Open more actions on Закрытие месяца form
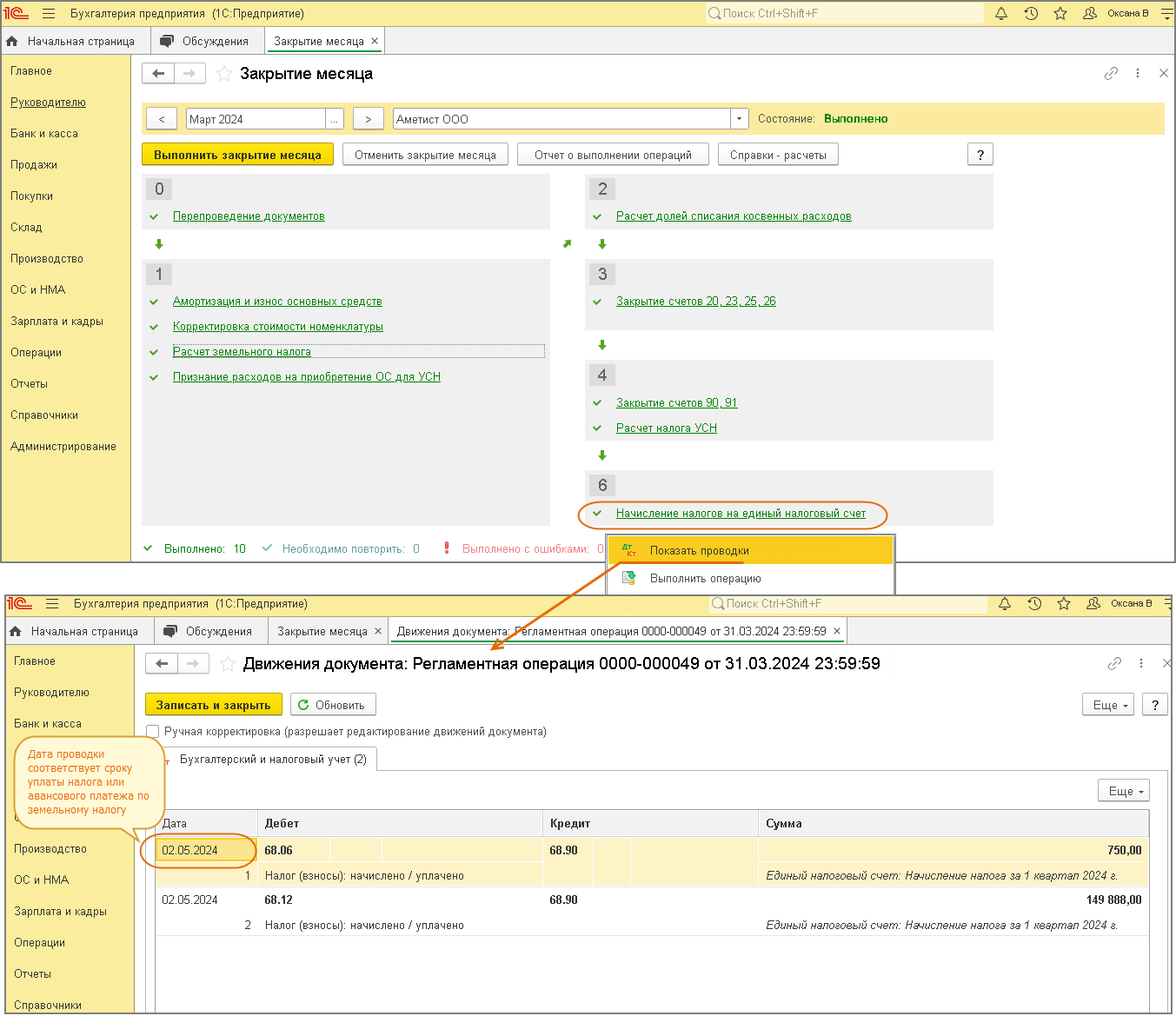 (x=1138, y=74)
